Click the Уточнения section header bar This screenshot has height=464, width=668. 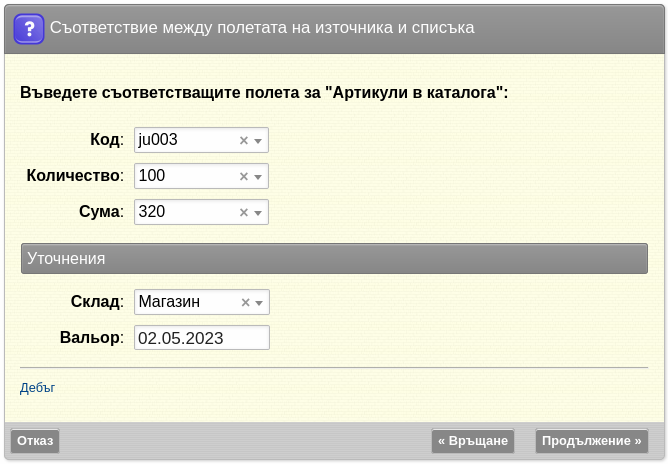334,259
